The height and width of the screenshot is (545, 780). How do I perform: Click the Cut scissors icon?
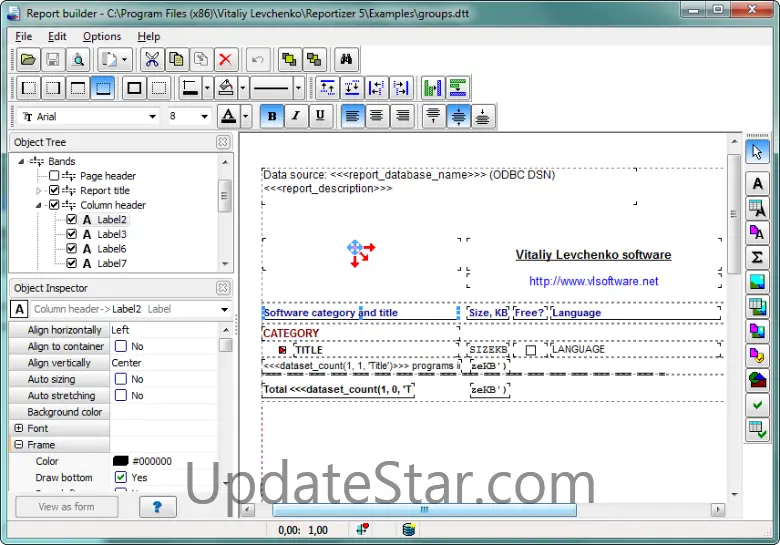click(x=152, y=60)
